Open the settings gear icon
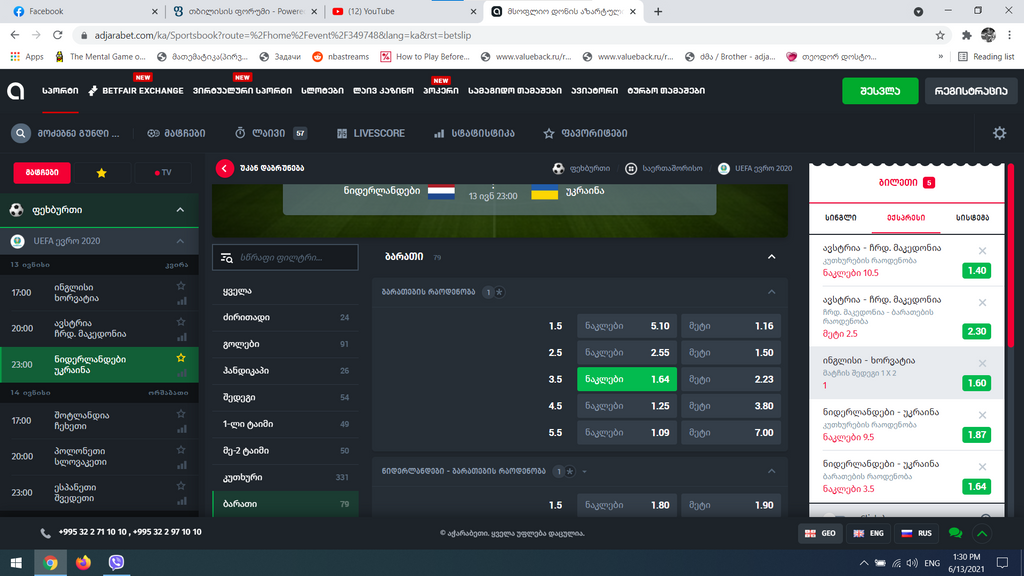The height and width of the screenshot is (576, 1024). click(x=999, y=133)
